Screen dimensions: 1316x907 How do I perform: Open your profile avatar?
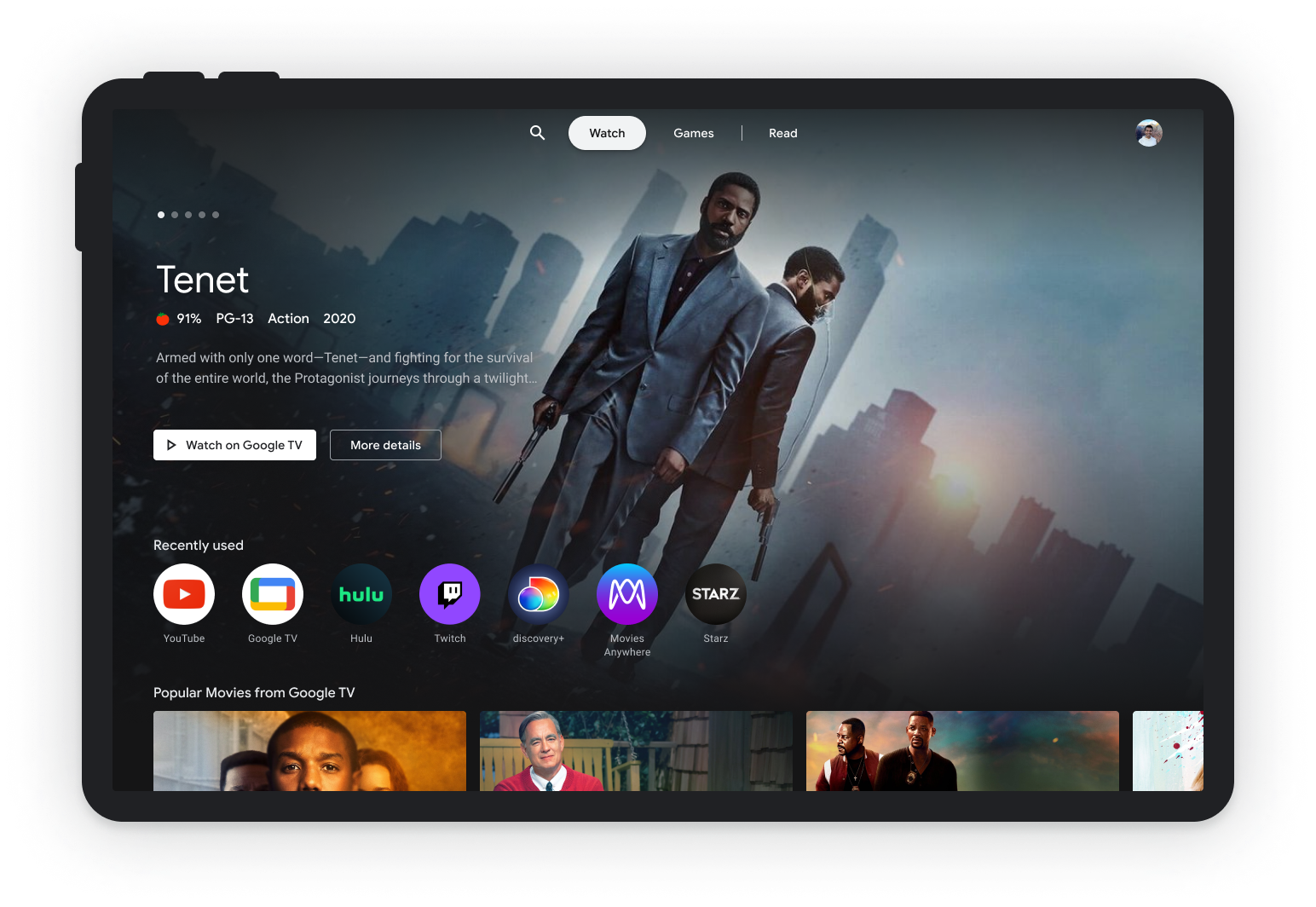[x=1148, y=133]
